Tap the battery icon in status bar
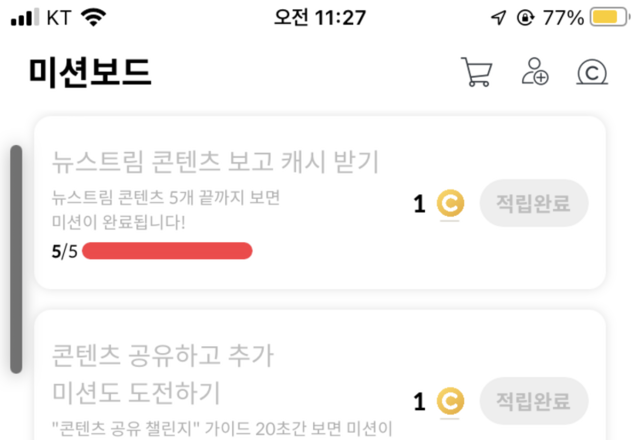Screen dimensions: 640x440 609,18
